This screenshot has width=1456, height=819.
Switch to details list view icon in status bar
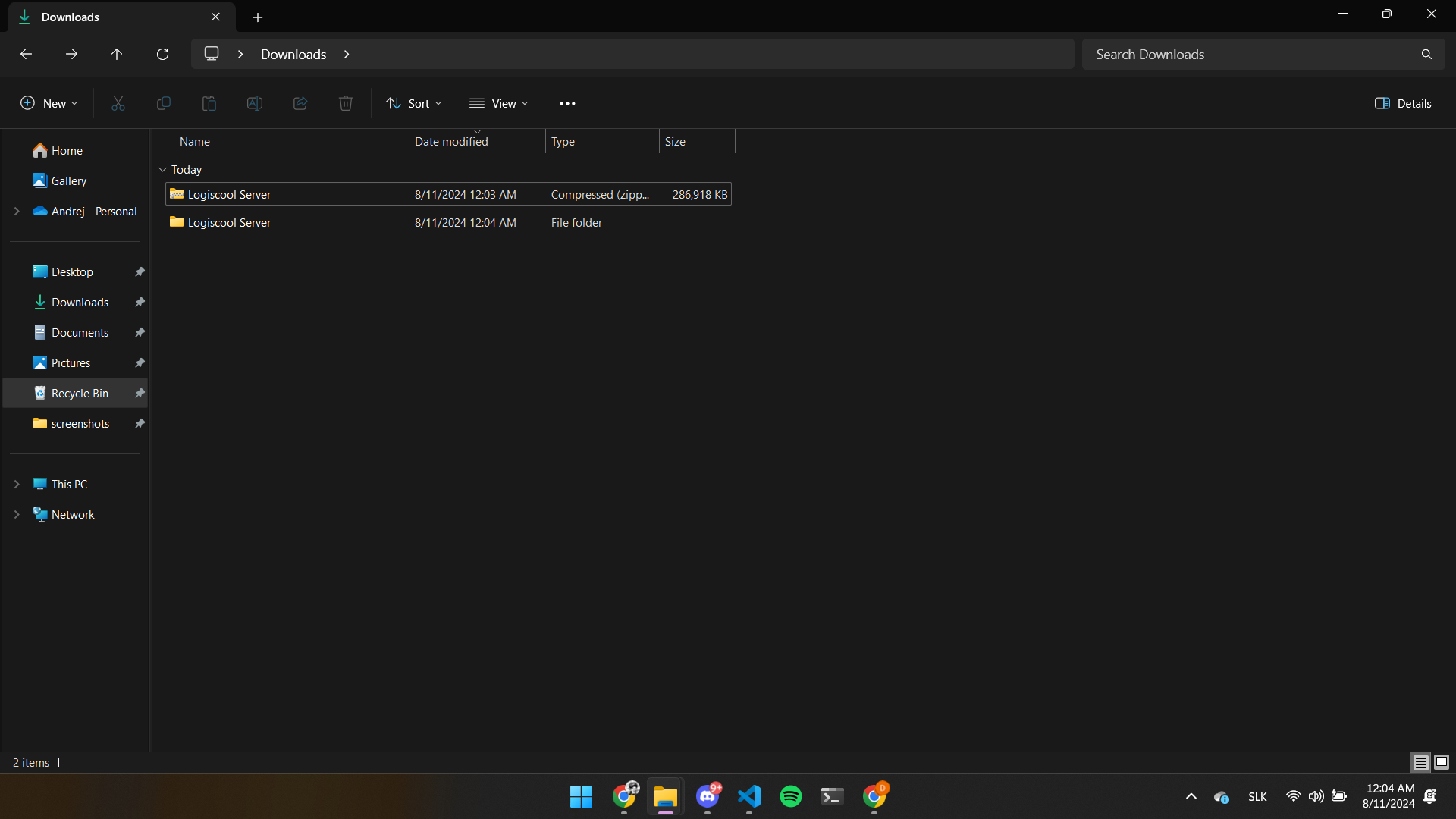point(1420,762)
